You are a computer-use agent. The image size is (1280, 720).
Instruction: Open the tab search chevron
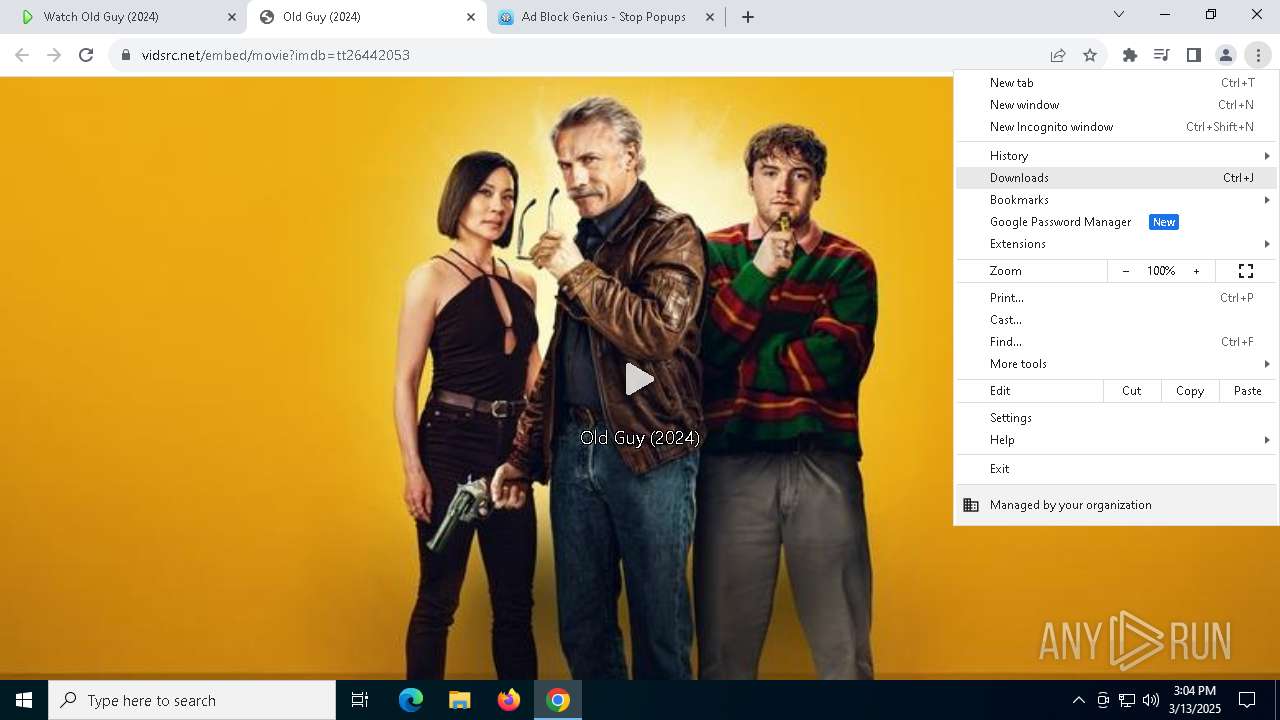1119,15
